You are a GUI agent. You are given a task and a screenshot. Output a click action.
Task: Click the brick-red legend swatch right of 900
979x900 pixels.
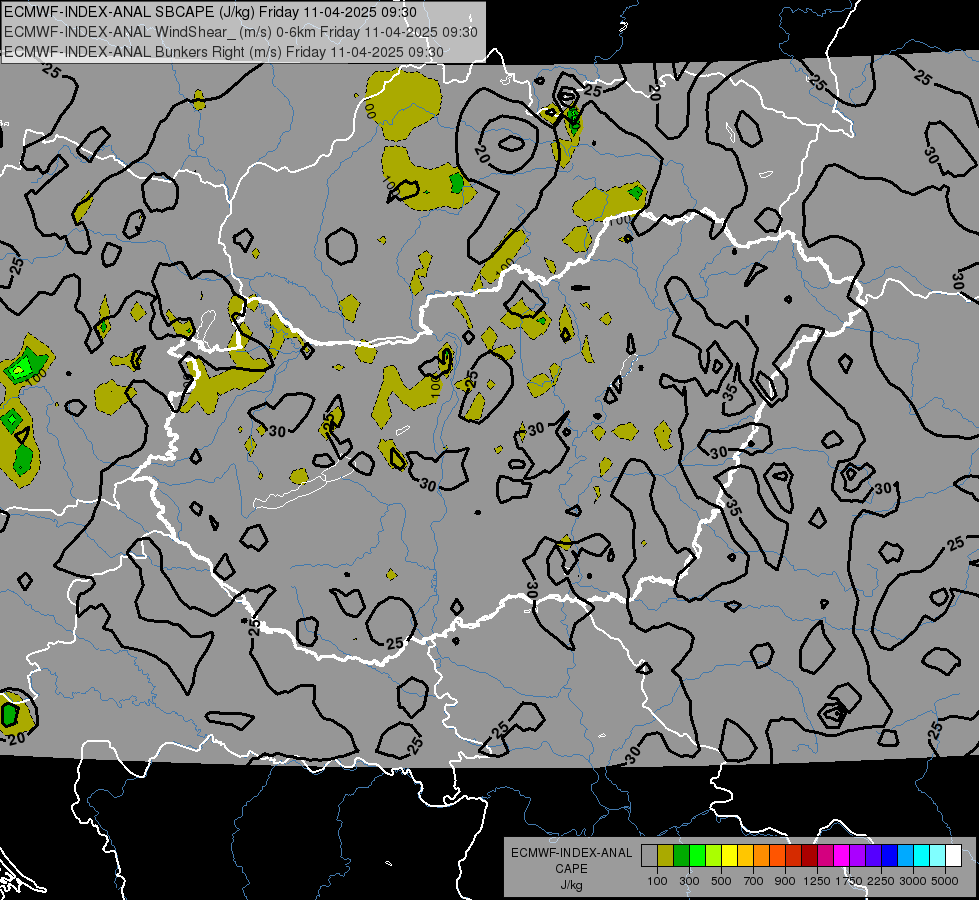pyautogui.click(x=794, y=856)
